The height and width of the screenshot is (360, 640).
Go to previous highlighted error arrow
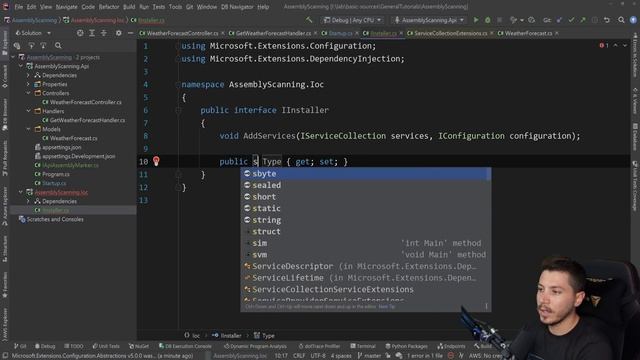pyautogui.click(x=616, y=45)
